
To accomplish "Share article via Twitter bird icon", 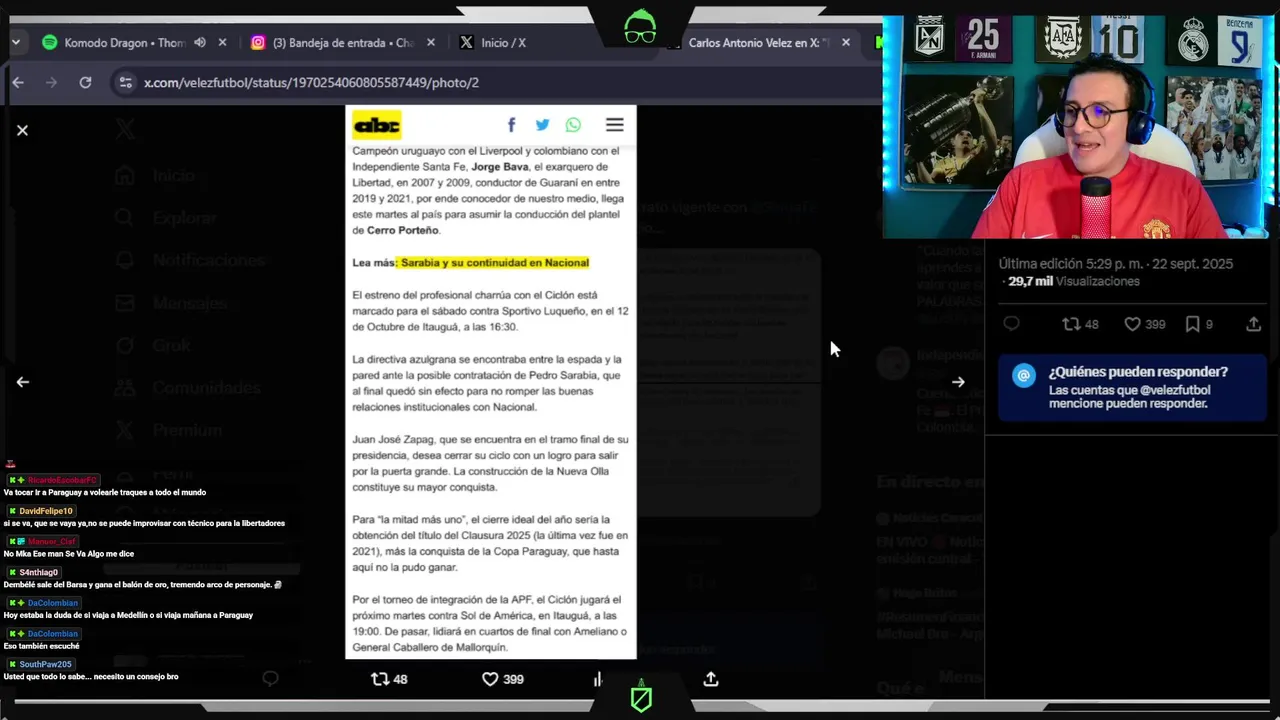I will click(542, 125).
